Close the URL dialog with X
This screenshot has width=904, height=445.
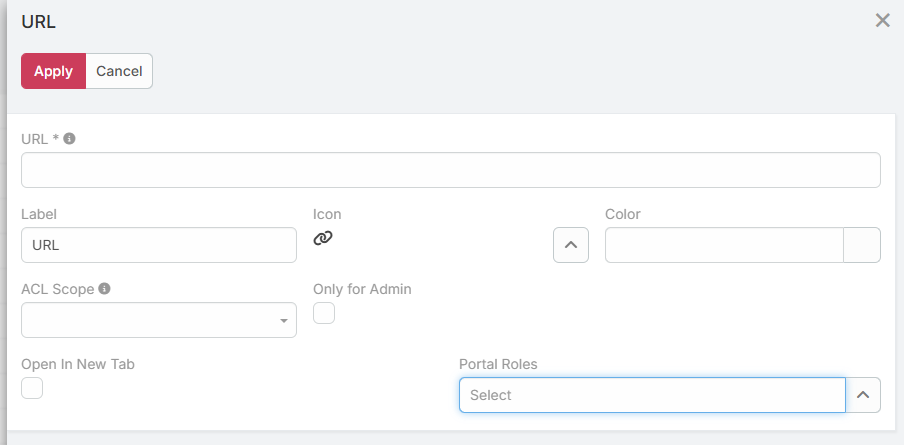point(882,20)
